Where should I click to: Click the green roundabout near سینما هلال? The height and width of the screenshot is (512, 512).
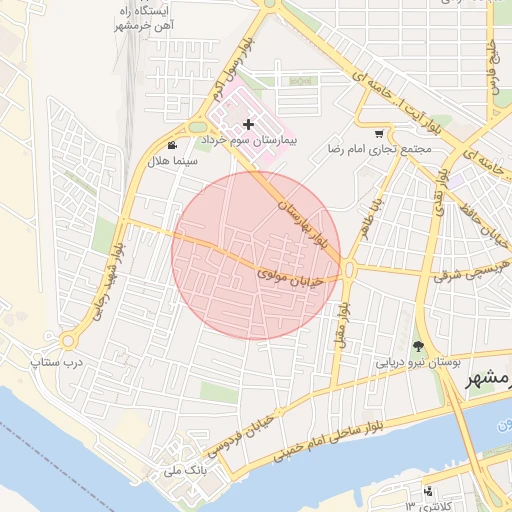click(197, 127)
